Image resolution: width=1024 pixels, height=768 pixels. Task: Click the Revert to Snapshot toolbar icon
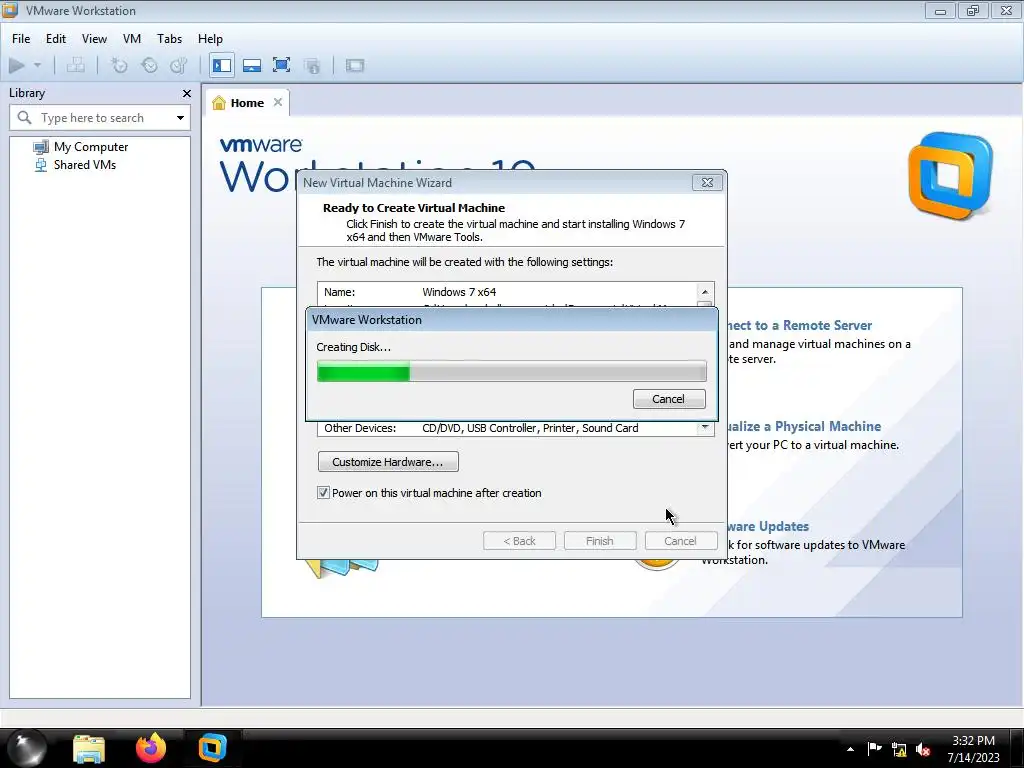point(150,65)
